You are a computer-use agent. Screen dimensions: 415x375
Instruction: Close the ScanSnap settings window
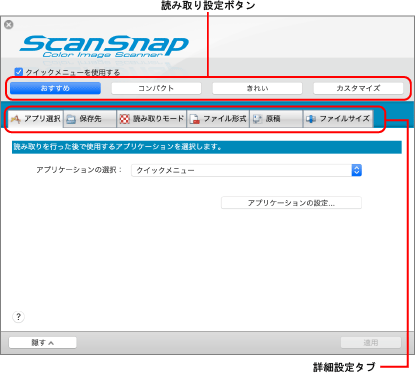pos(9,25)
